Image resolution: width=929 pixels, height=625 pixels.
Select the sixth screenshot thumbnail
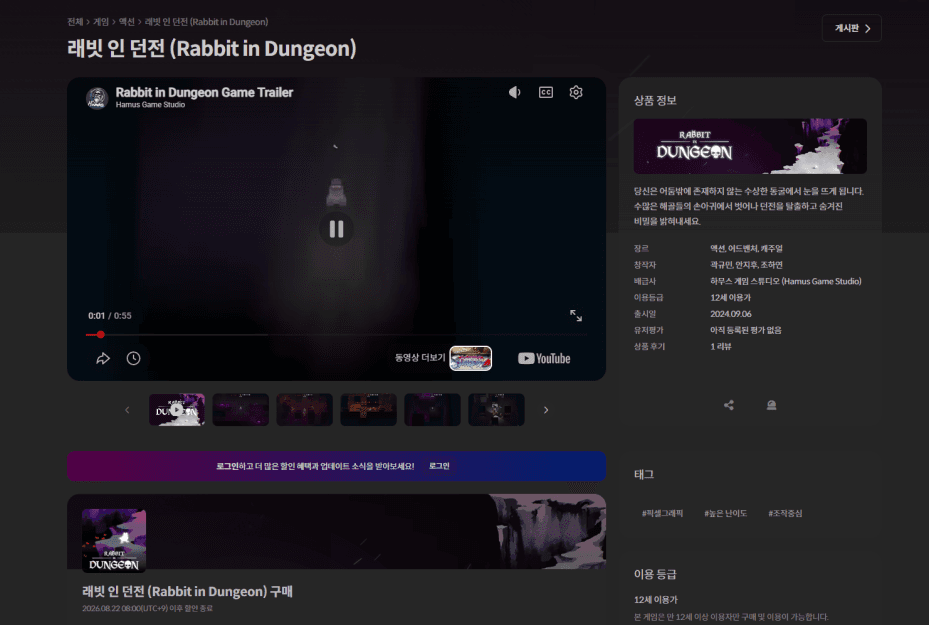coord(496,409)
